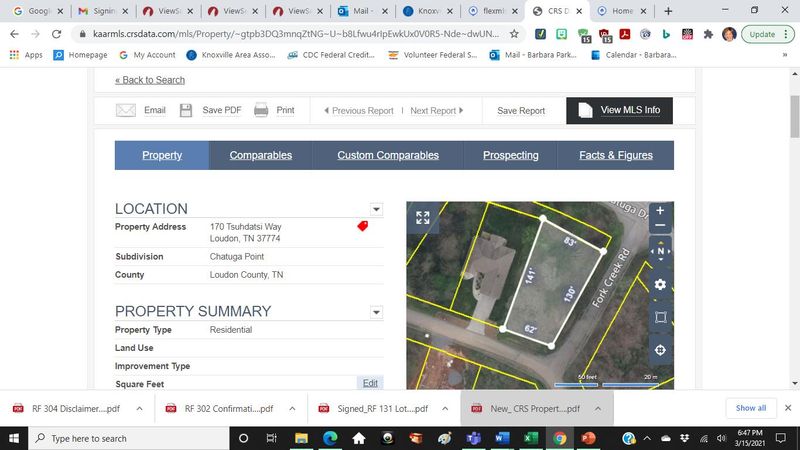The height and width of the screenshot is (450, 800).
Task: Open map settings gear
Action: point(660,284)
